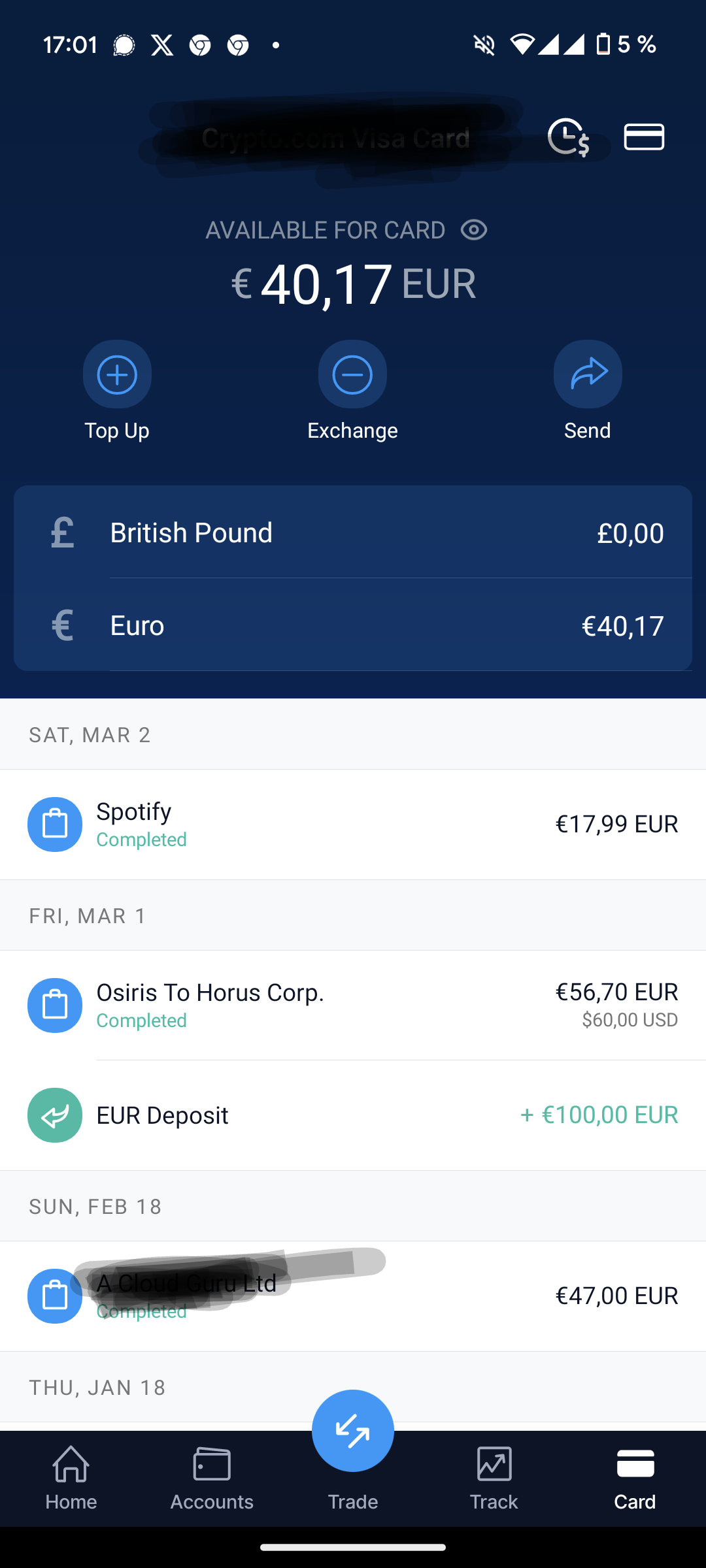This screenshot has width=706, height=1568.
Task: Open card details icon at top right
Action: 644,137
